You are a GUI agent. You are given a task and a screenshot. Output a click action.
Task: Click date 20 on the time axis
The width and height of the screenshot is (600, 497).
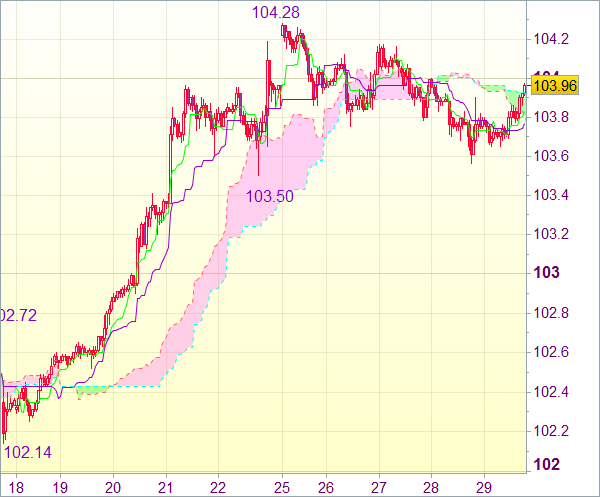[113, 488]
